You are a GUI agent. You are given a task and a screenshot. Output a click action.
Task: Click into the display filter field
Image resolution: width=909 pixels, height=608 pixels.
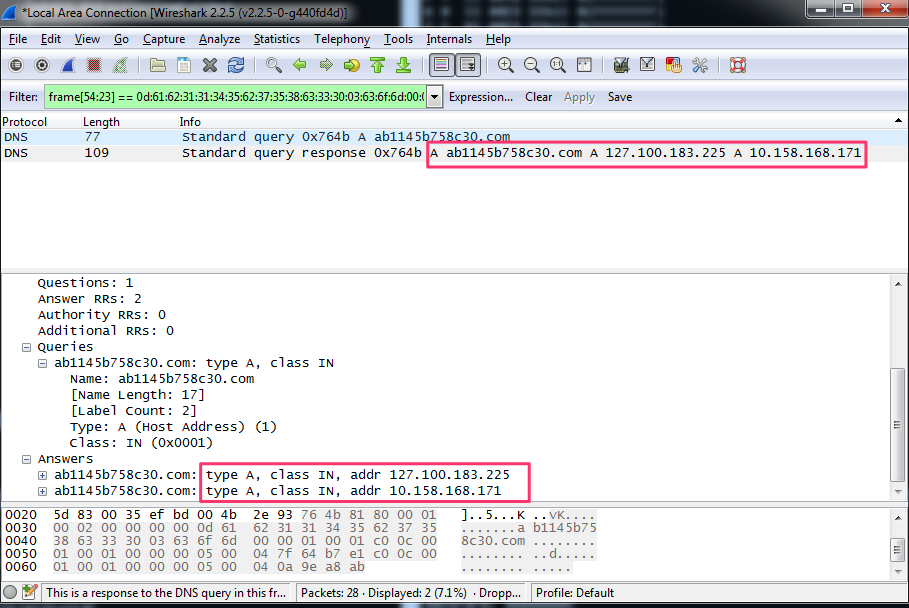235,97
